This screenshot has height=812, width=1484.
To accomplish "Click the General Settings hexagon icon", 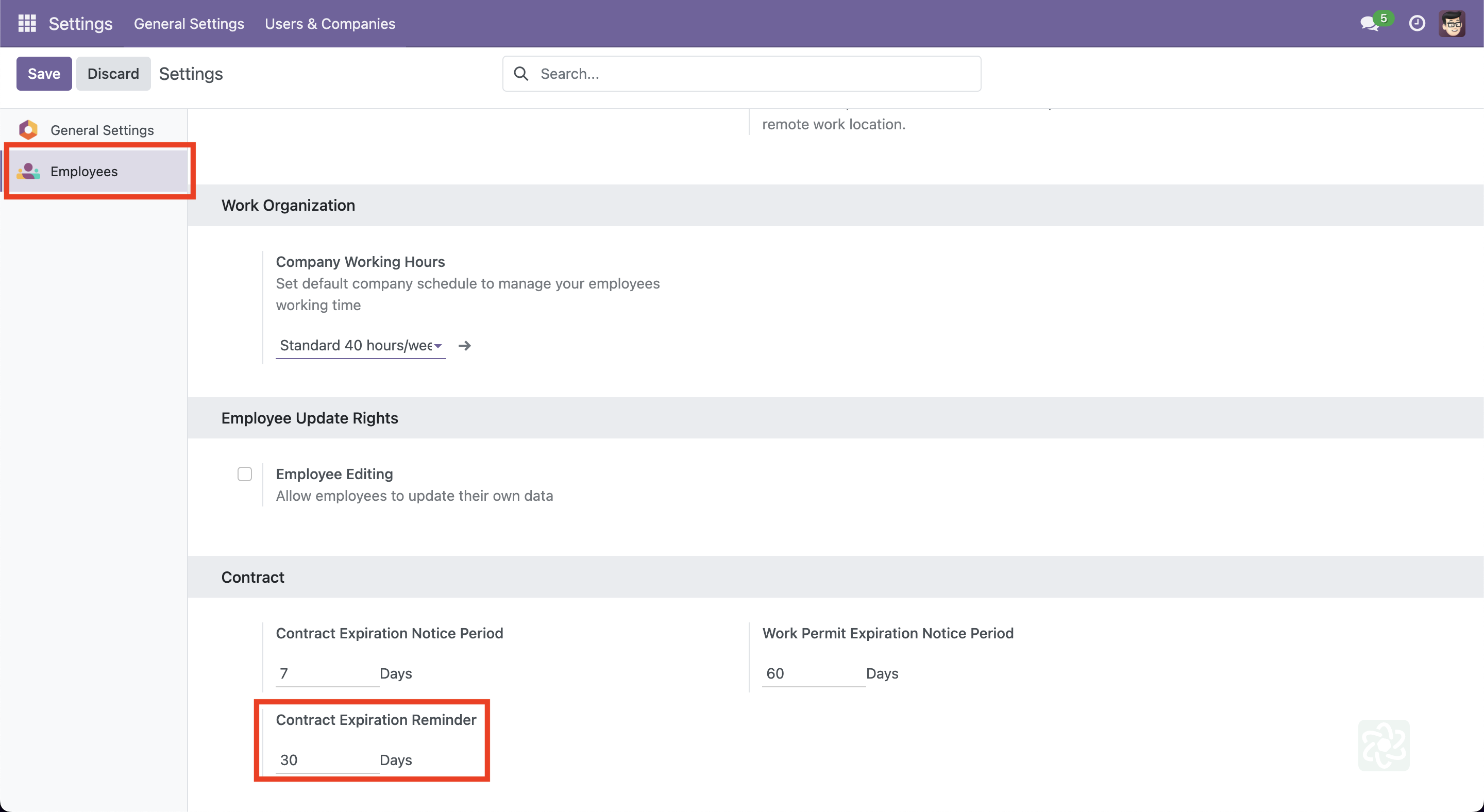I will (x=28, y=129).
